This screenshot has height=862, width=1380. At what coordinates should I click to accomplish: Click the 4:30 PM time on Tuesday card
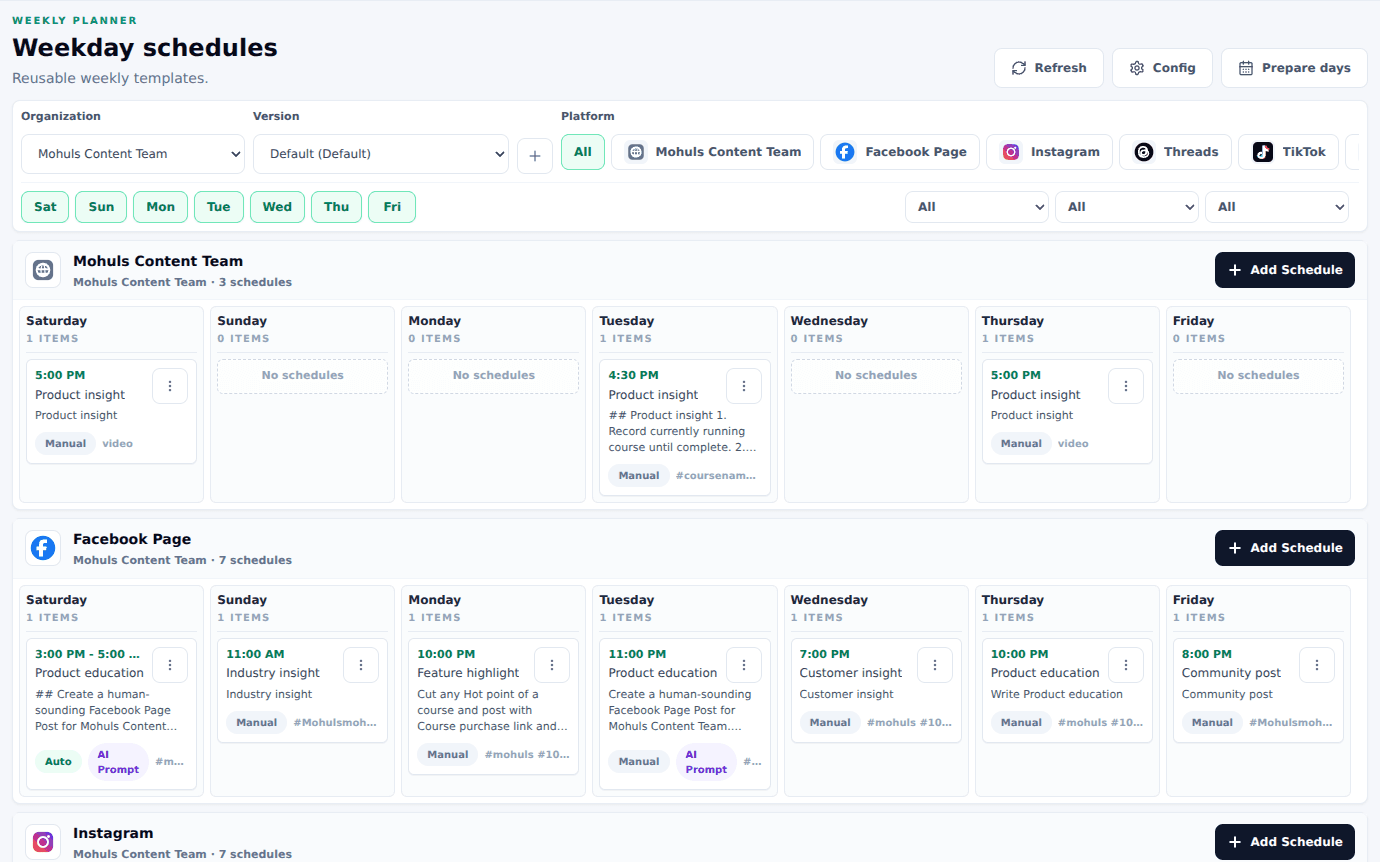(633, 376)
